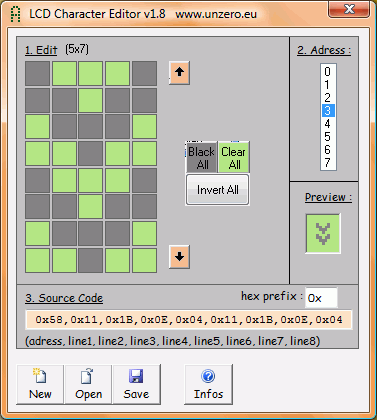Shift the character down with arrow button
This screenshot has height=420, width=377.
(179, 257)
